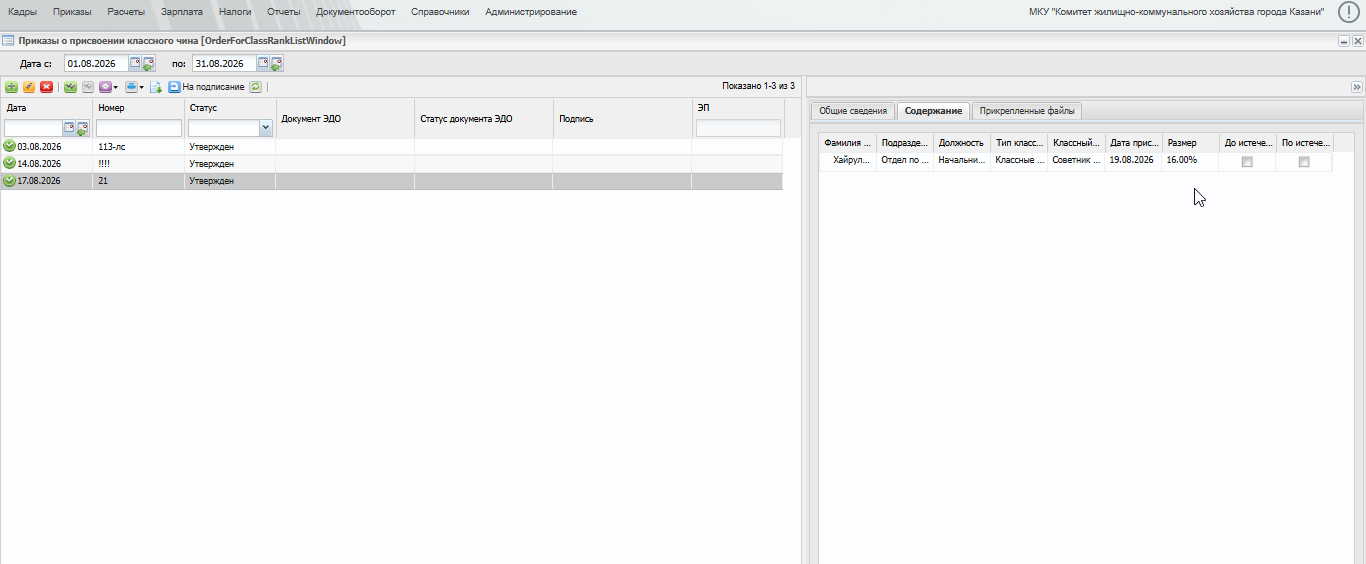
Task: Click the 'Статус документа ЭДО' column header
Action: [484, 118]
